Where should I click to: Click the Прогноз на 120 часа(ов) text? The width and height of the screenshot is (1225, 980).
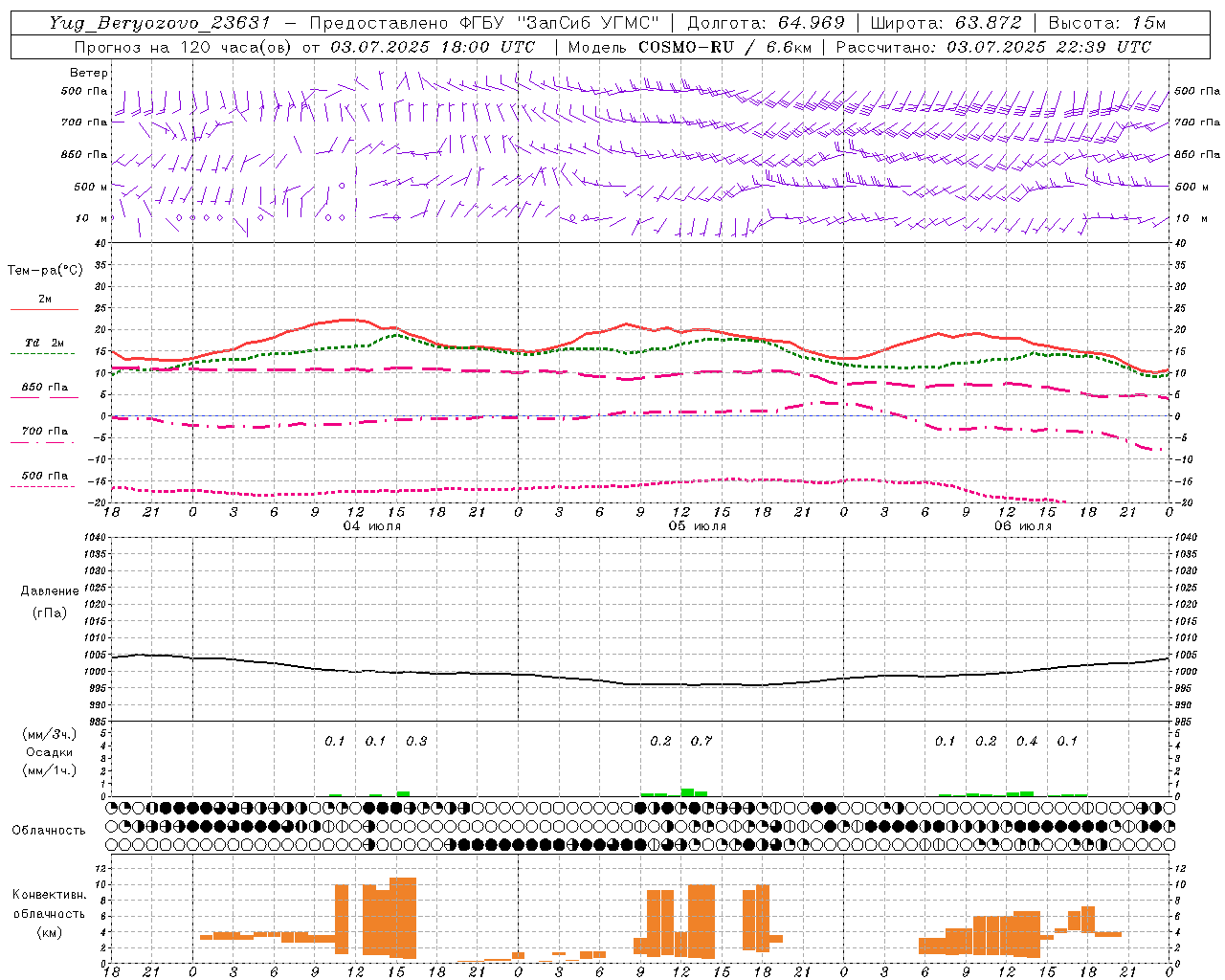click(x=184, y=47)
